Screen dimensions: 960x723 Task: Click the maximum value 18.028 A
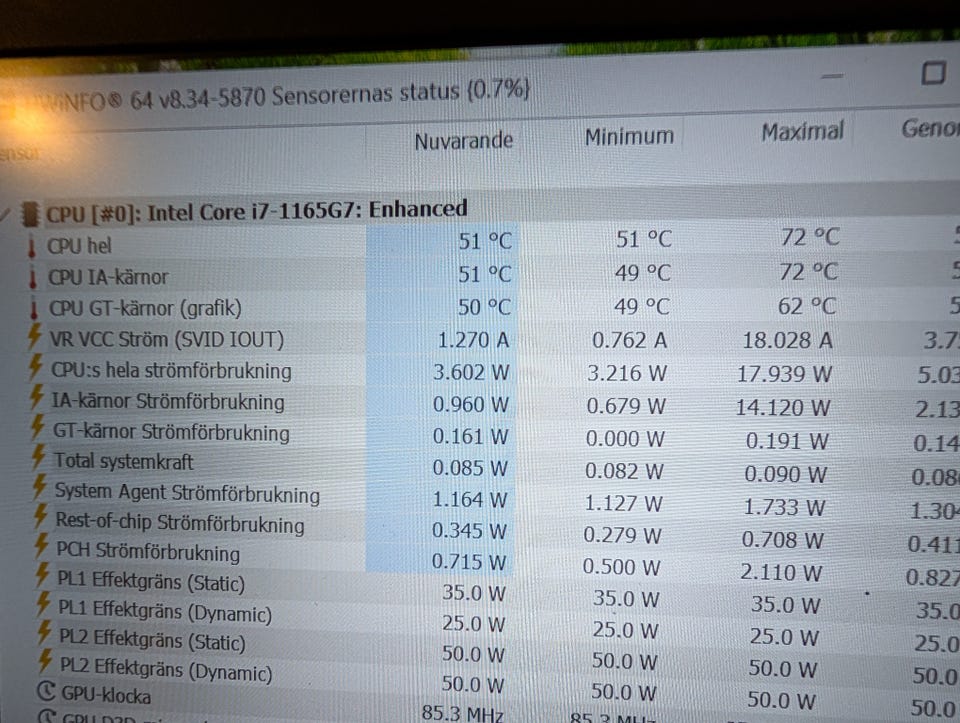point(787,340)
